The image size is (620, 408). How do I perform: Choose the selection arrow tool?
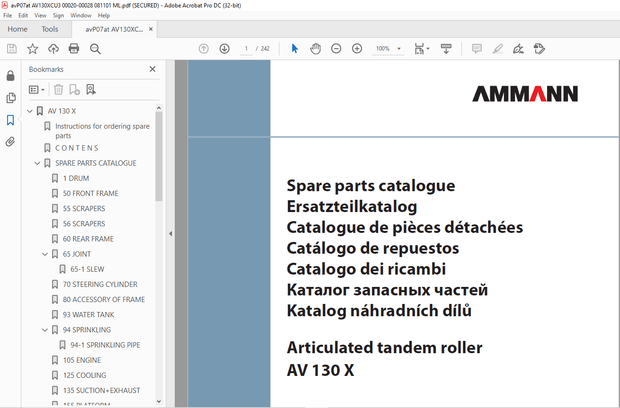tap(295, 49)
